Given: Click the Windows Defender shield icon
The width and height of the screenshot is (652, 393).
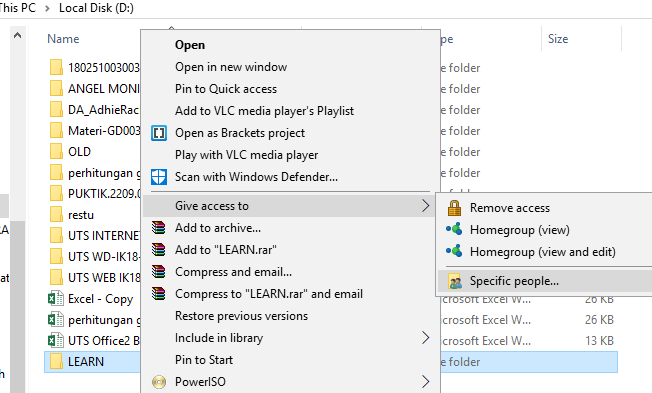Looking at the screenshot, I should pyautogui.click(x=159, y=177).
